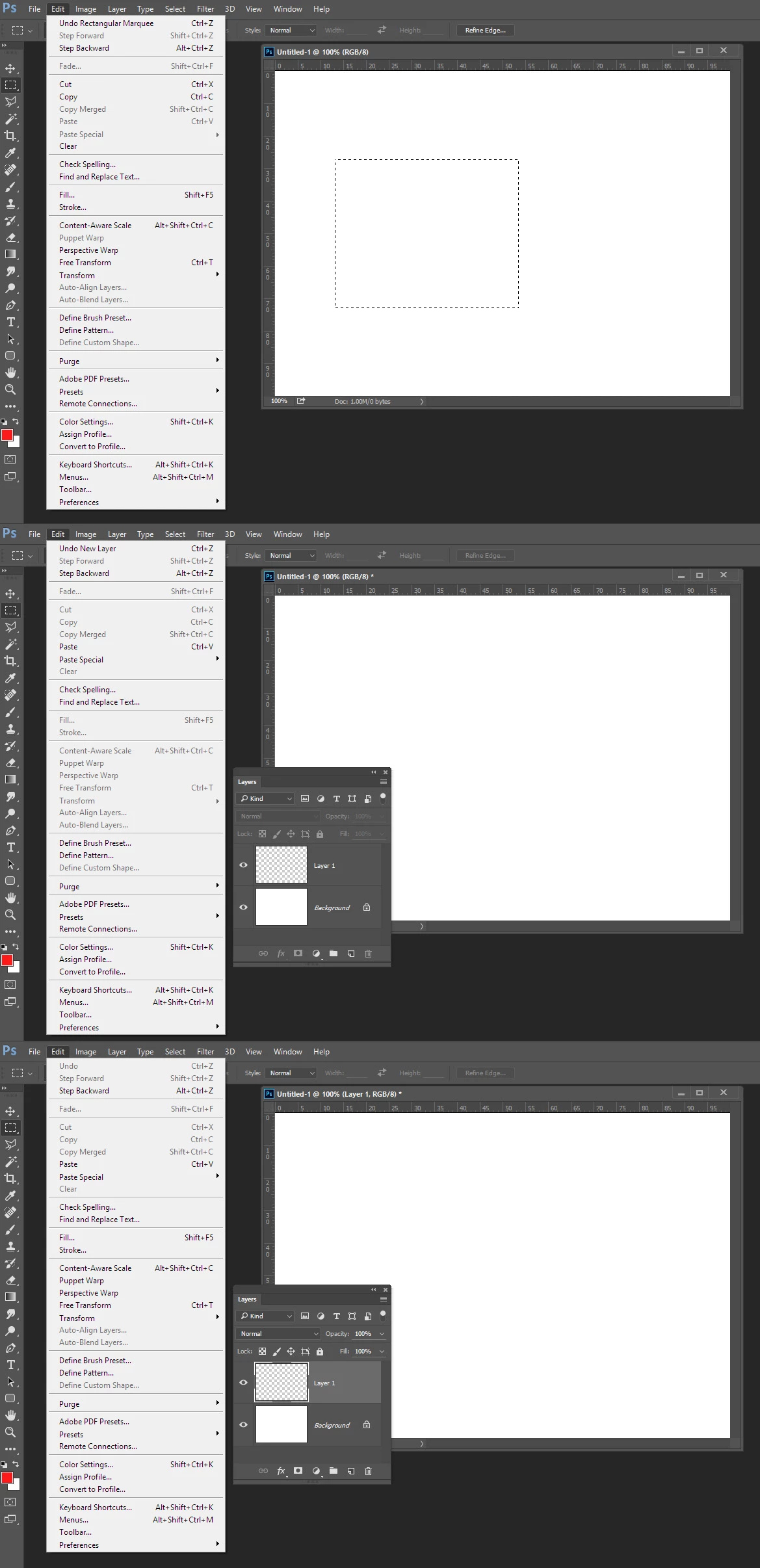Select the Clone Stamp tool in the marquee-selection window
The height and width of the screenshot is (1568, 760).
click(x=10, y=203)
